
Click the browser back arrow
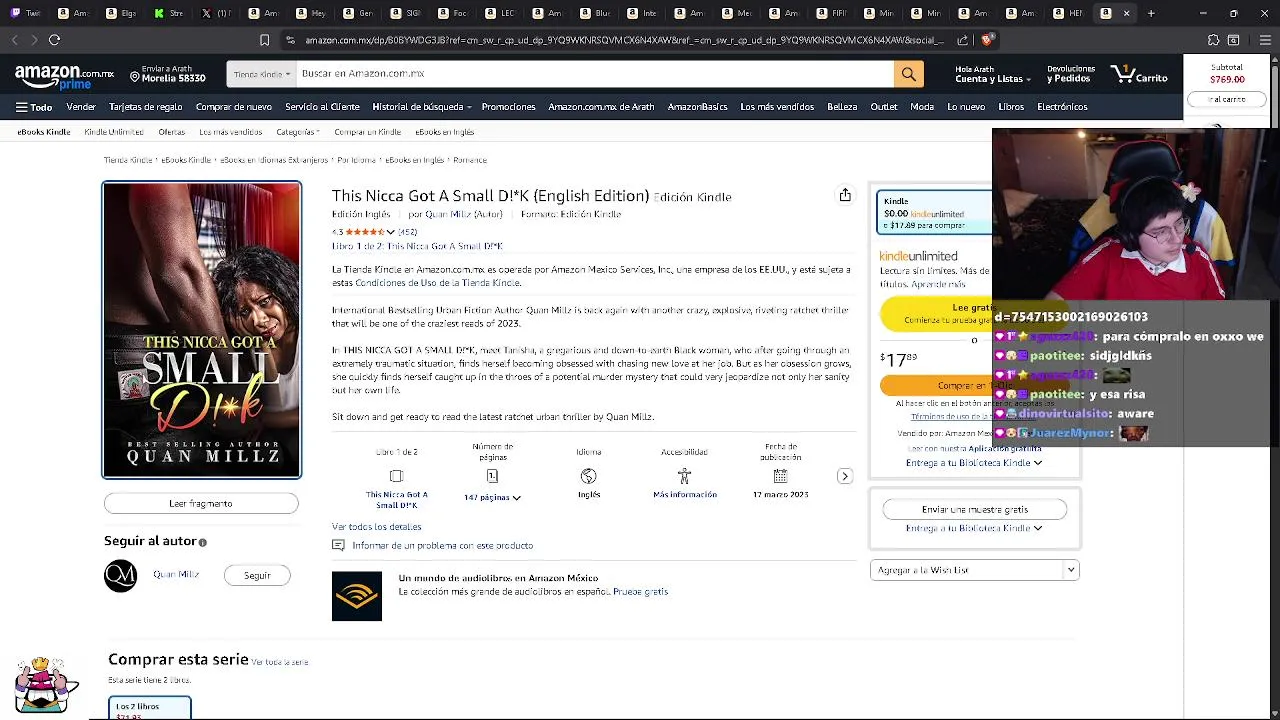point(14,40)
